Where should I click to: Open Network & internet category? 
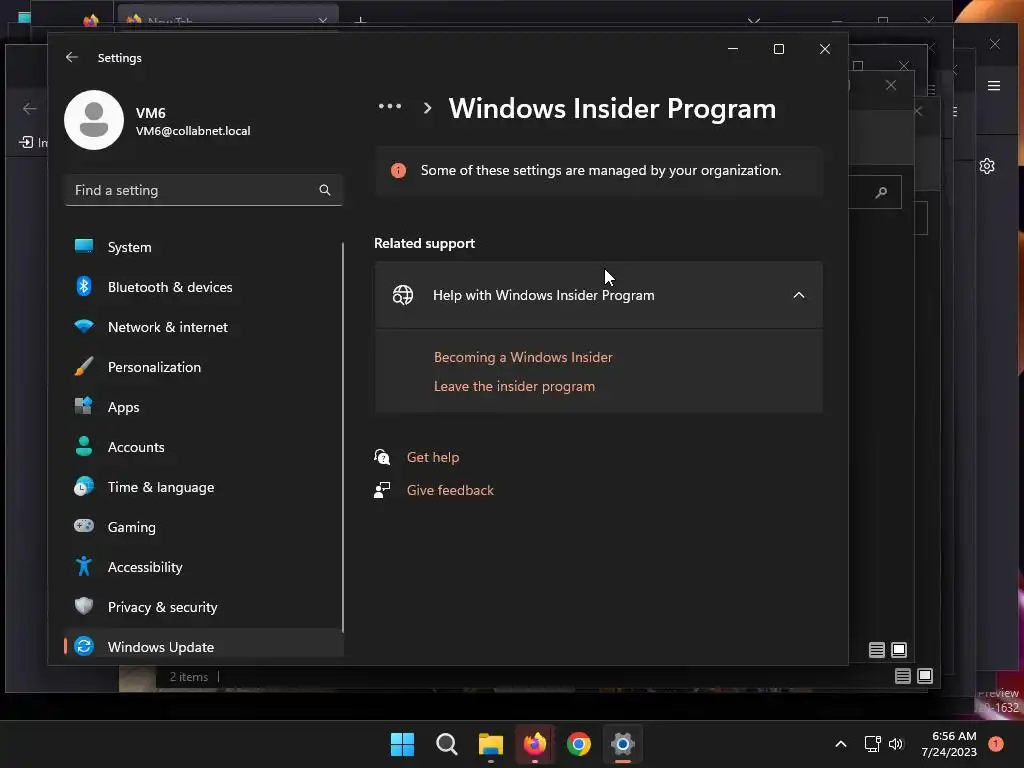[204, 327]
